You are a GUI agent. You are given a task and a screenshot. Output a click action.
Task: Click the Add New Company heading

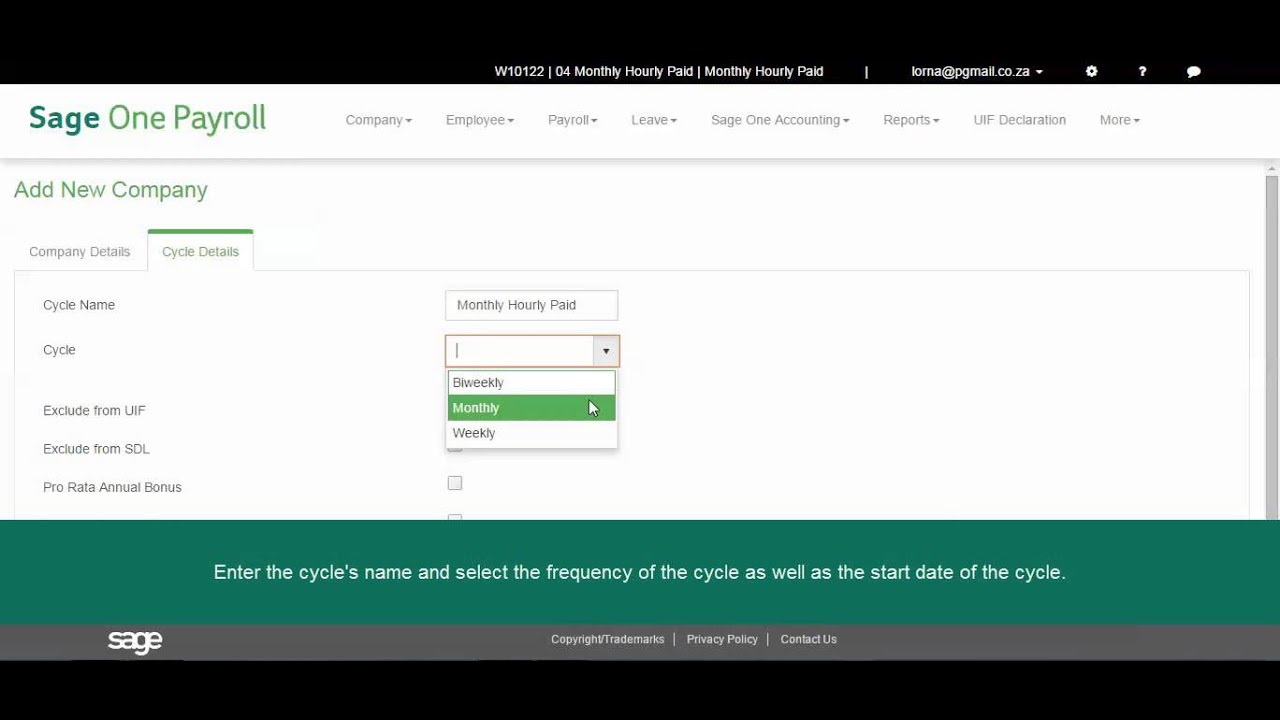pos(111,190)
